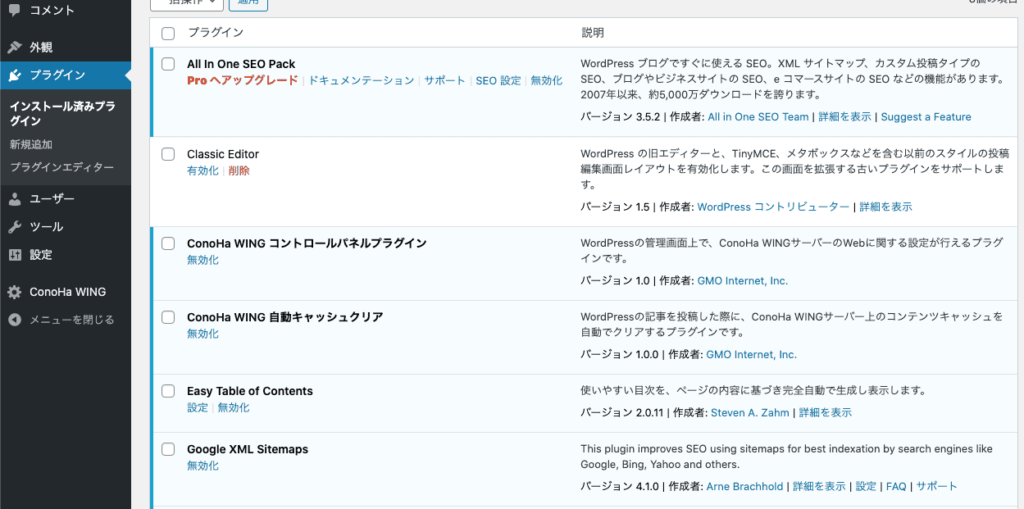
Task: Check the Easy Table of Contents checkbox
Action: click(168, 391)
